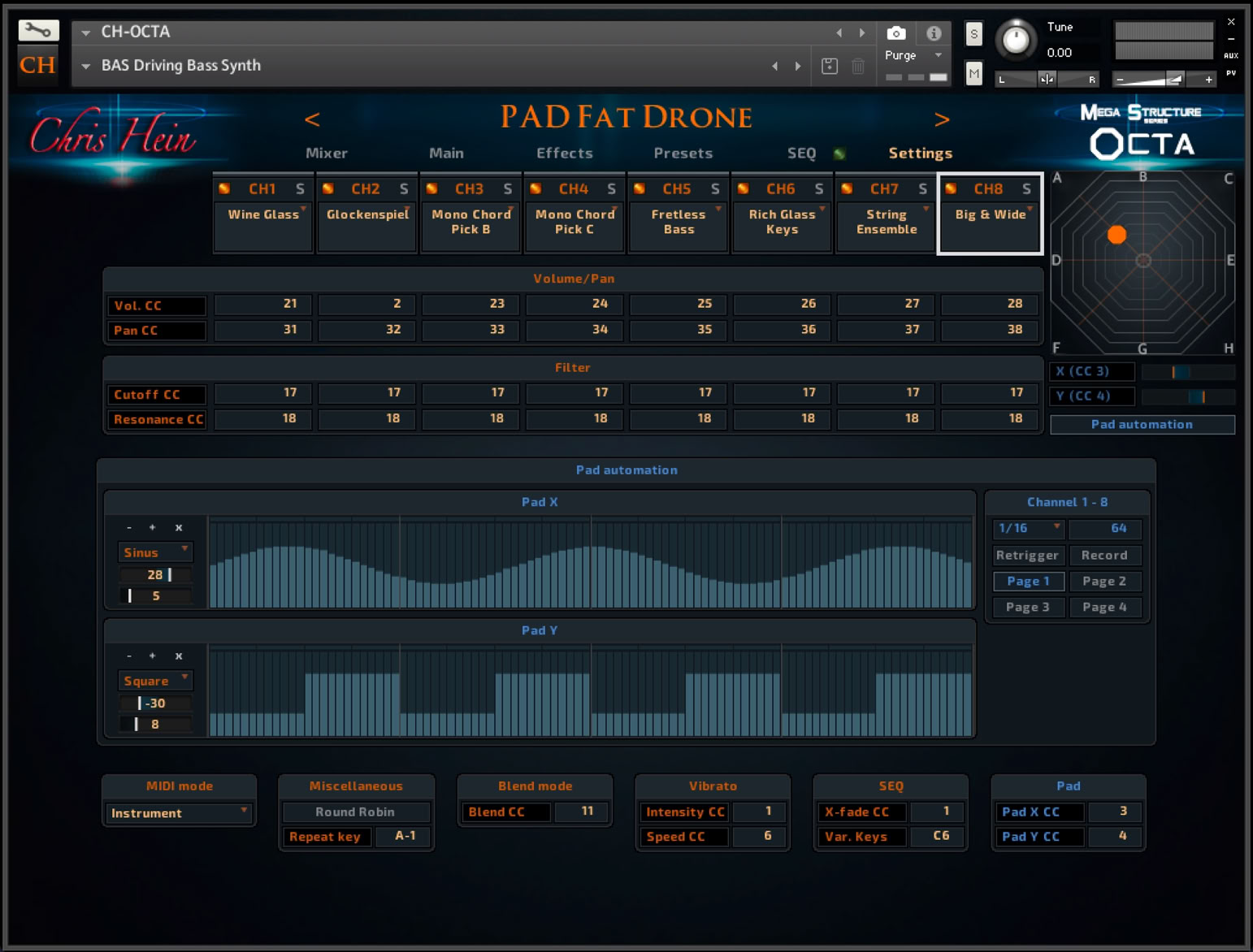Clear Pad X with the x icon
1253x952 pixels.
pyautogui.click(x=179, y=528)
